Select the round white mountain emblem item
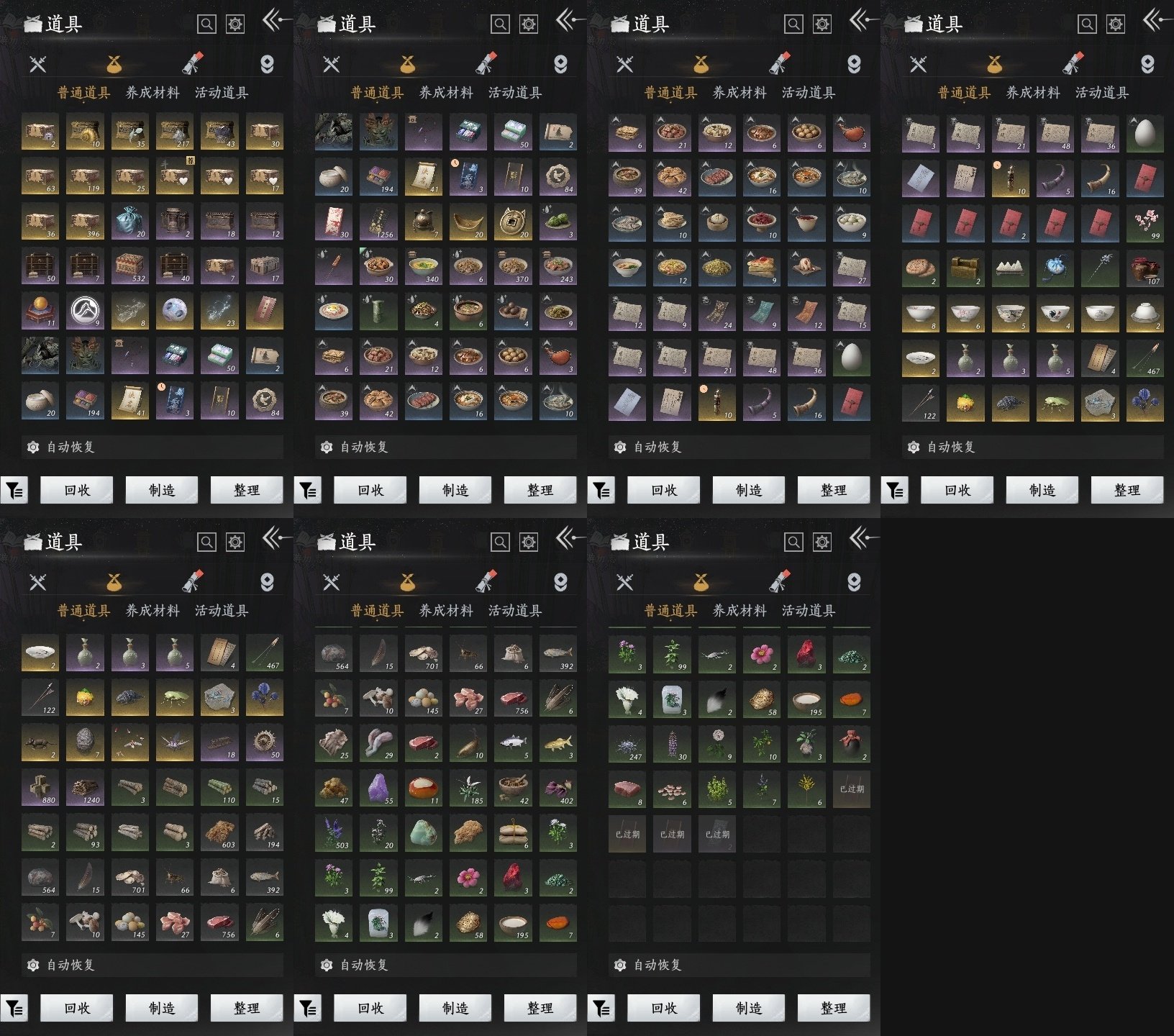The width and height of the screenshot is (1174, 1036). coord(86,311)
